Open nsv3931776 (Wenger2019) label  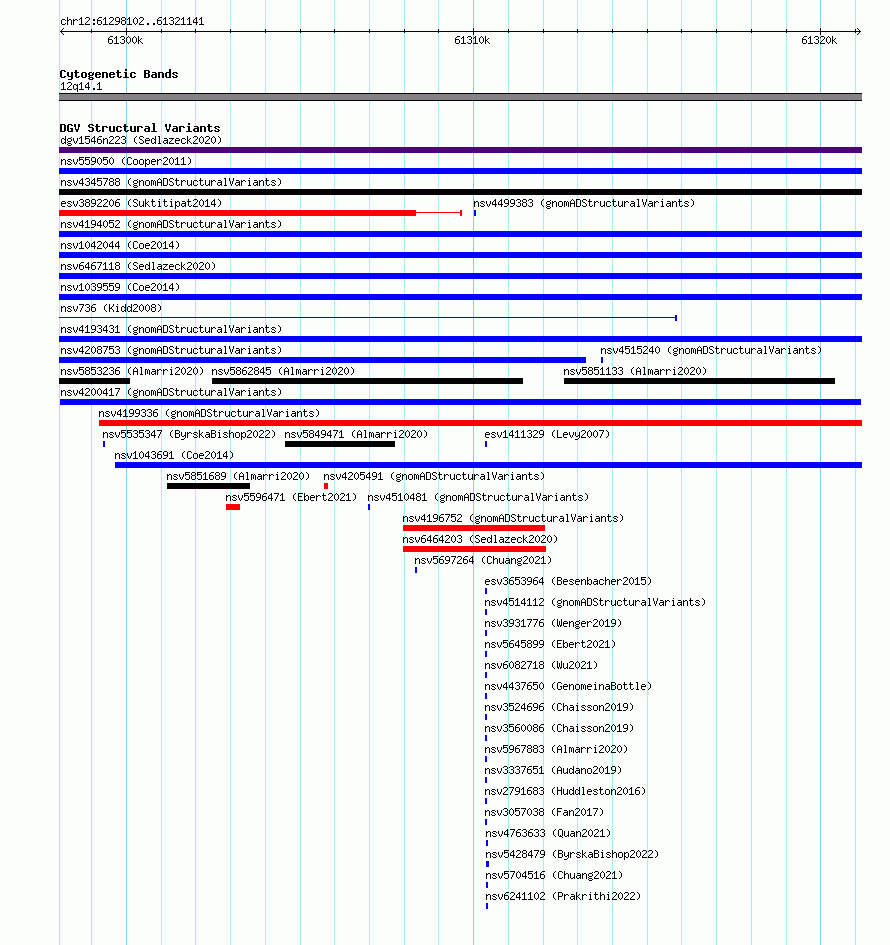tap(553, 624)
